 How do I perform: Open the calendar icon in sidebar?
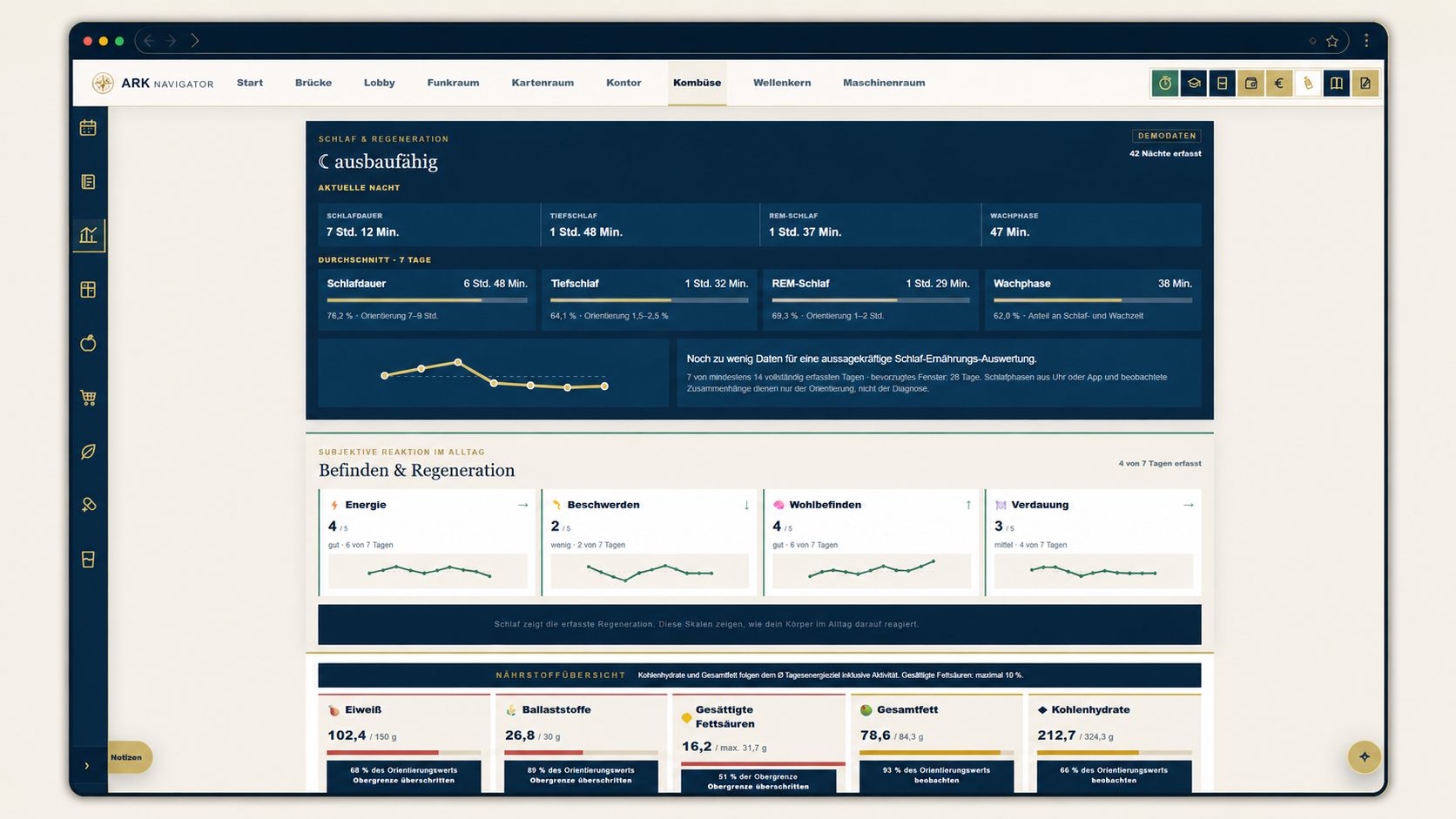pyautogui.click(x=88, y=128)
